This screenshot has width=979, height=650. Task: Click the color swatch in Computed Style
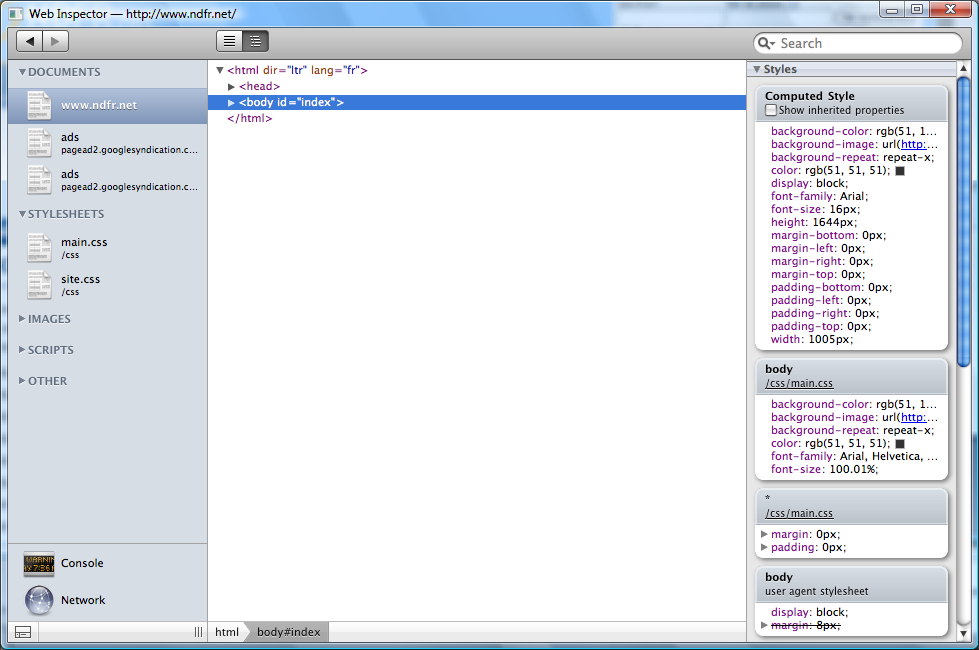click(x=899, y=171)
